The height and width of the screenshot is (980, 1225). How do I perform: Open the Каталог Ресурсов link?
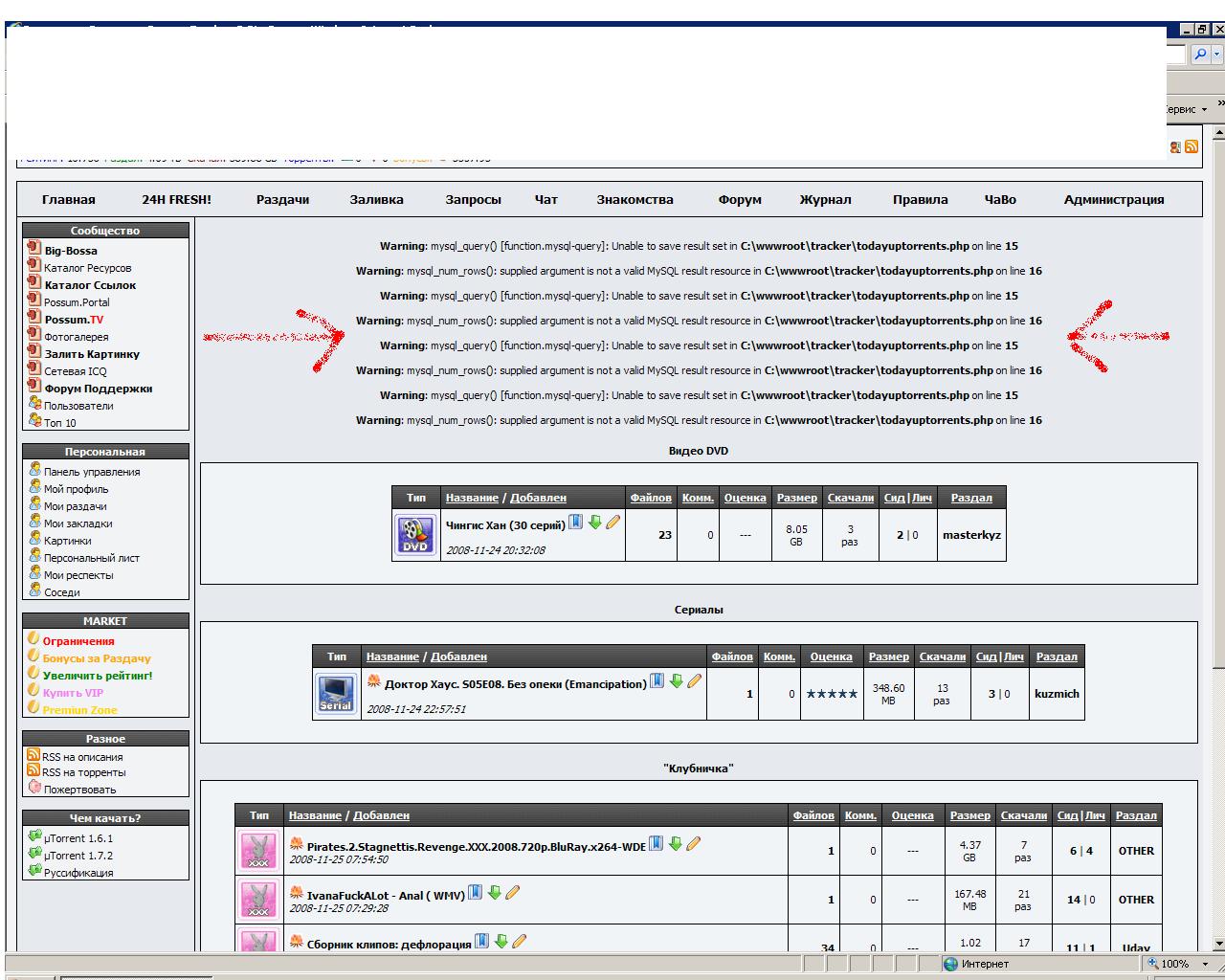tap(88, 268)
